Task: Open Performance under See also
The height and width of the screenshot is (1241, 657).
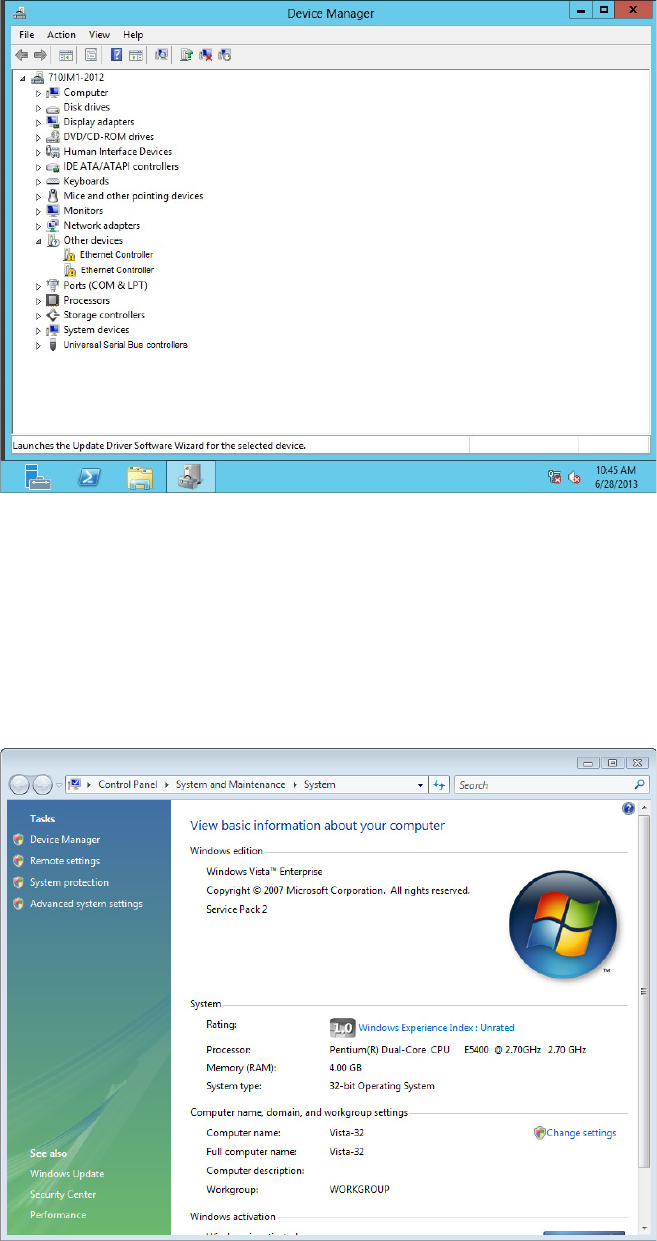Action: [x=58, y=1215]
